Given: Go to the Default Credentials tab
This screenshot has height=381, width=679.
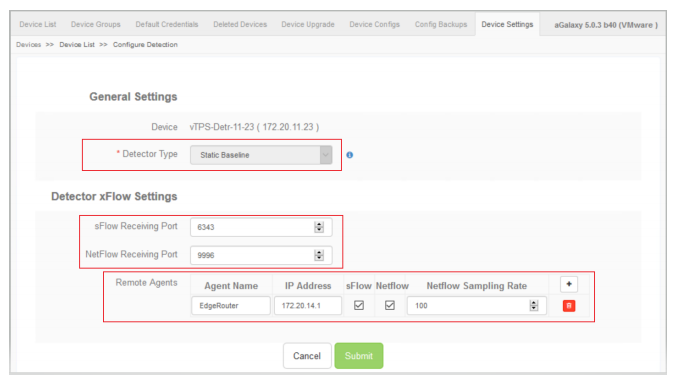Looking at the screenshot, I should [x=167, y=24].
